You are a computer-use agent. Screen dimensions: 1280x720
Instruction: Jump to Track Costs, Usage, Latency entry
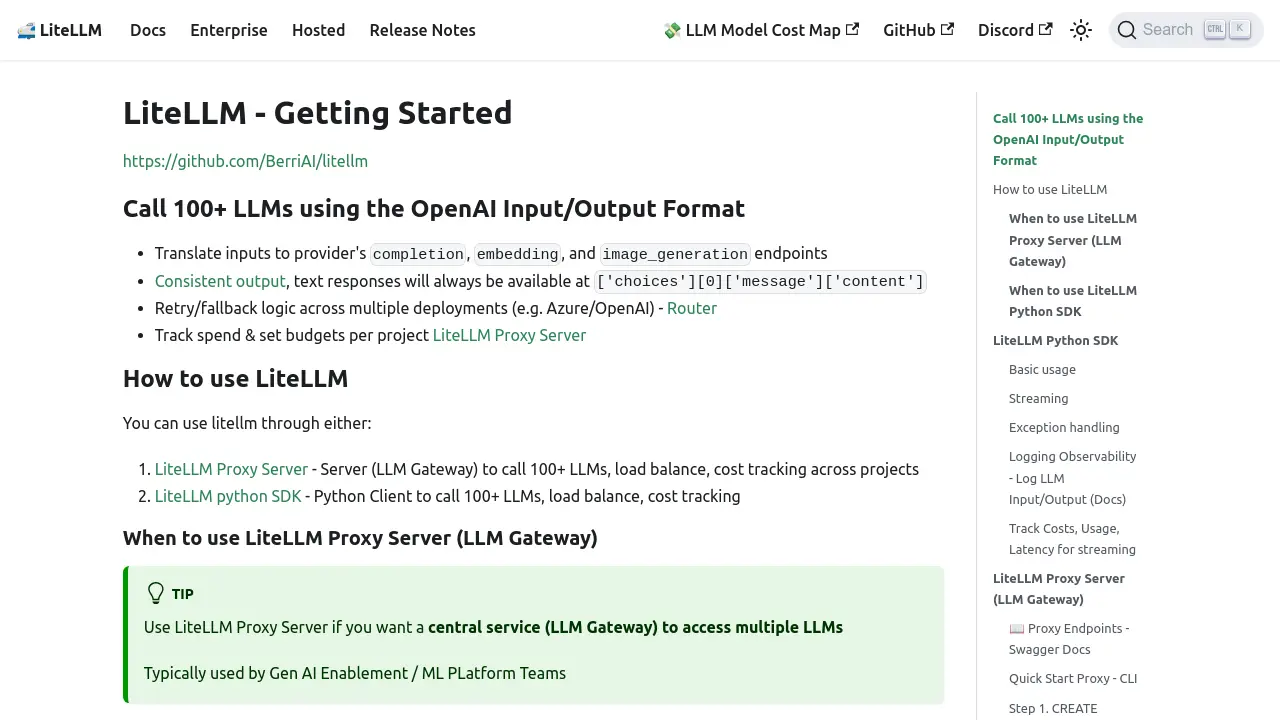coord(1072,539)
